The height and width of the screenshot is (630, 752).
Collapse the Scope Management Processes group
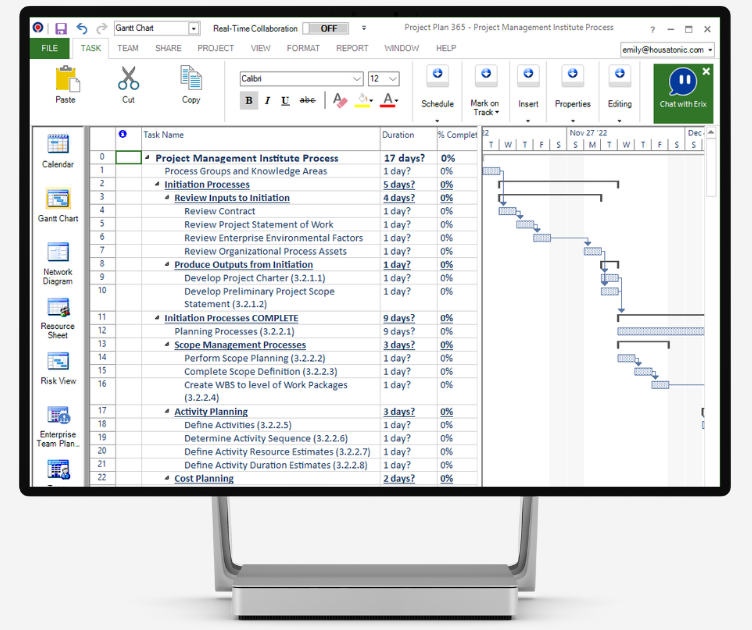click(x=167, y=344)
